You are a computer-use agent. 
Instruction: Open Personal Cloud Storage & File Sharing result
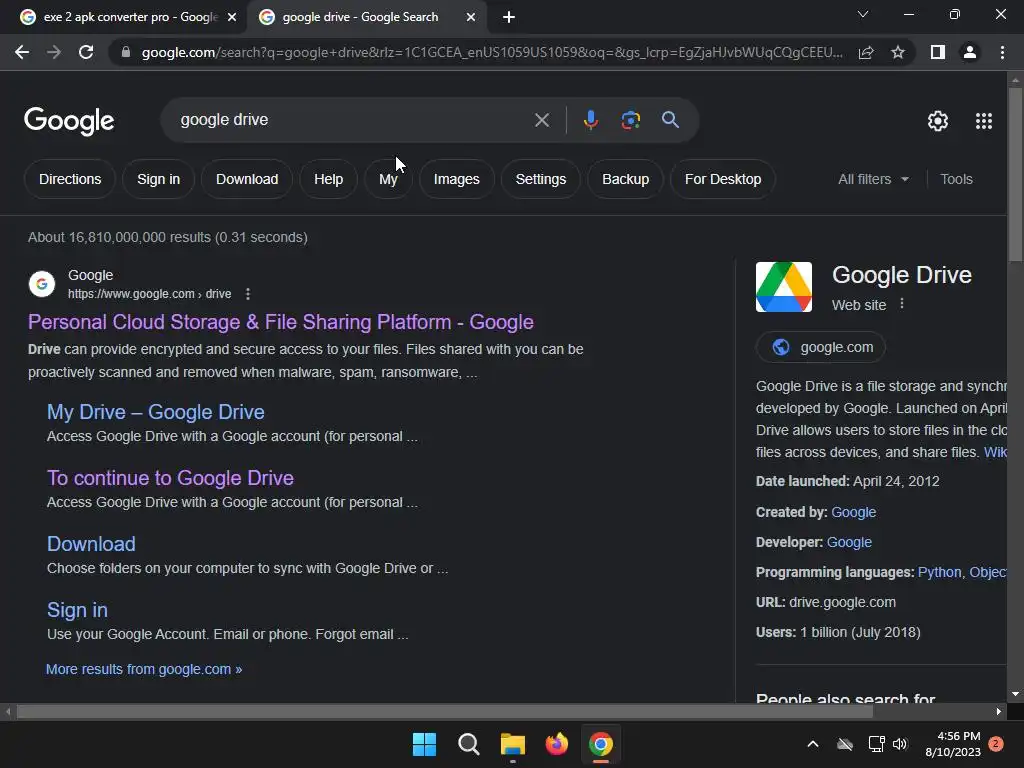pyautogui.click(x=281, y=322)
